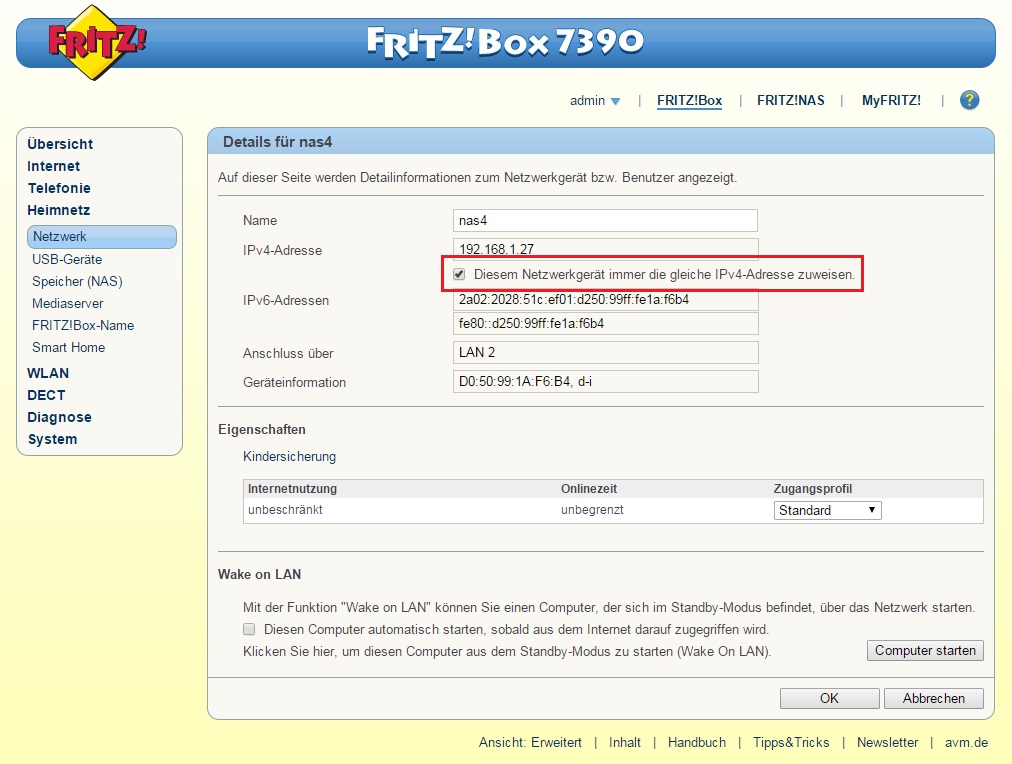Click the Name field containing nas4
The height and width of the screenshot is (764, 1012).
[605, 221]
